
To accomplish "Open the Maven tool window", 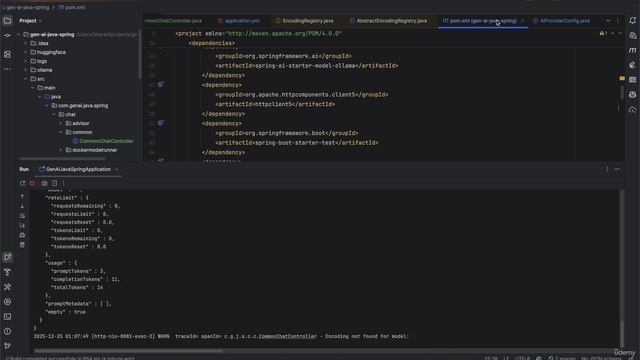I will coord(632,50).
